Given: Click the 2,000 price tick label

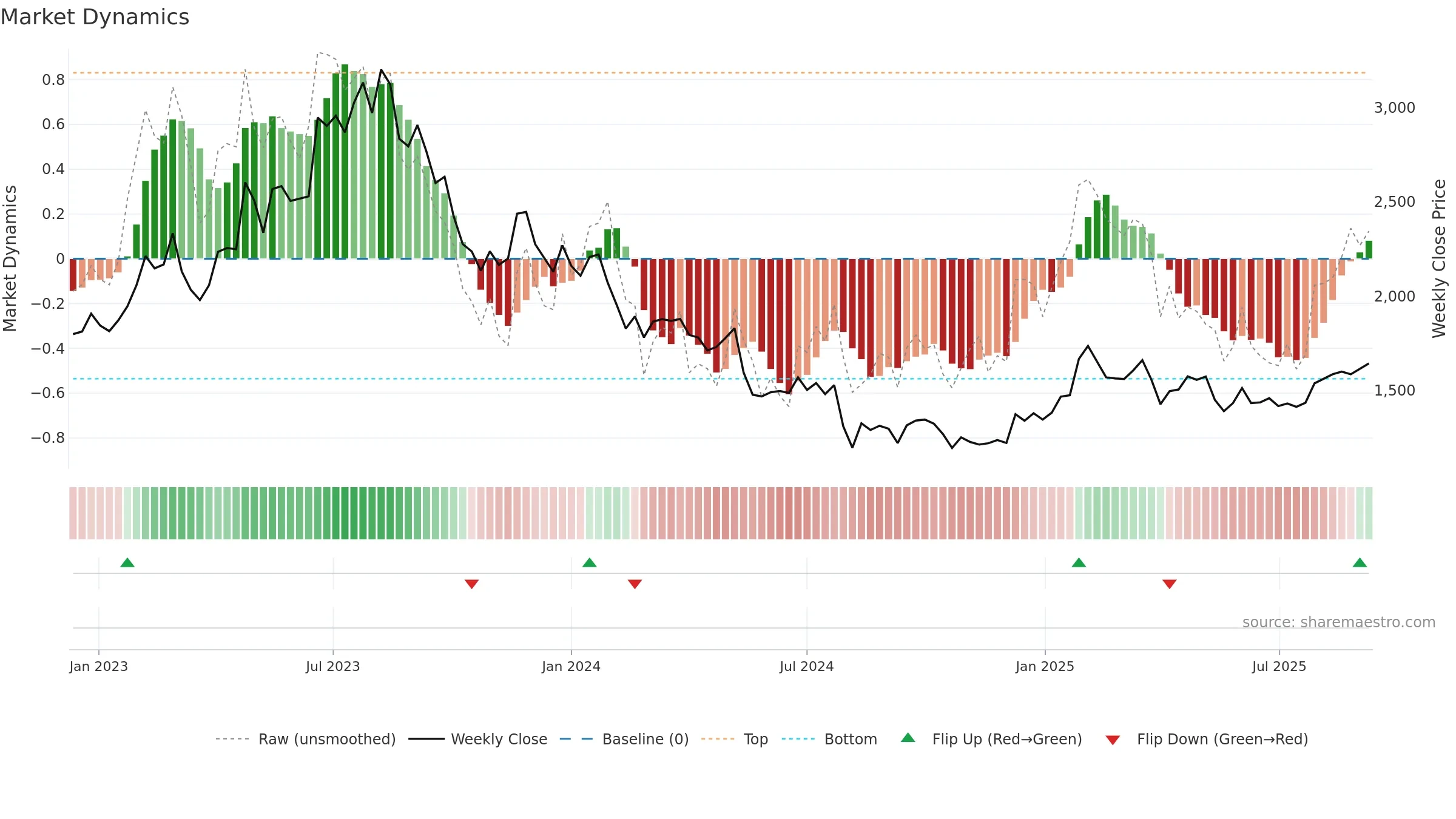Looking at the screenshot, I should click(1395, 297).
